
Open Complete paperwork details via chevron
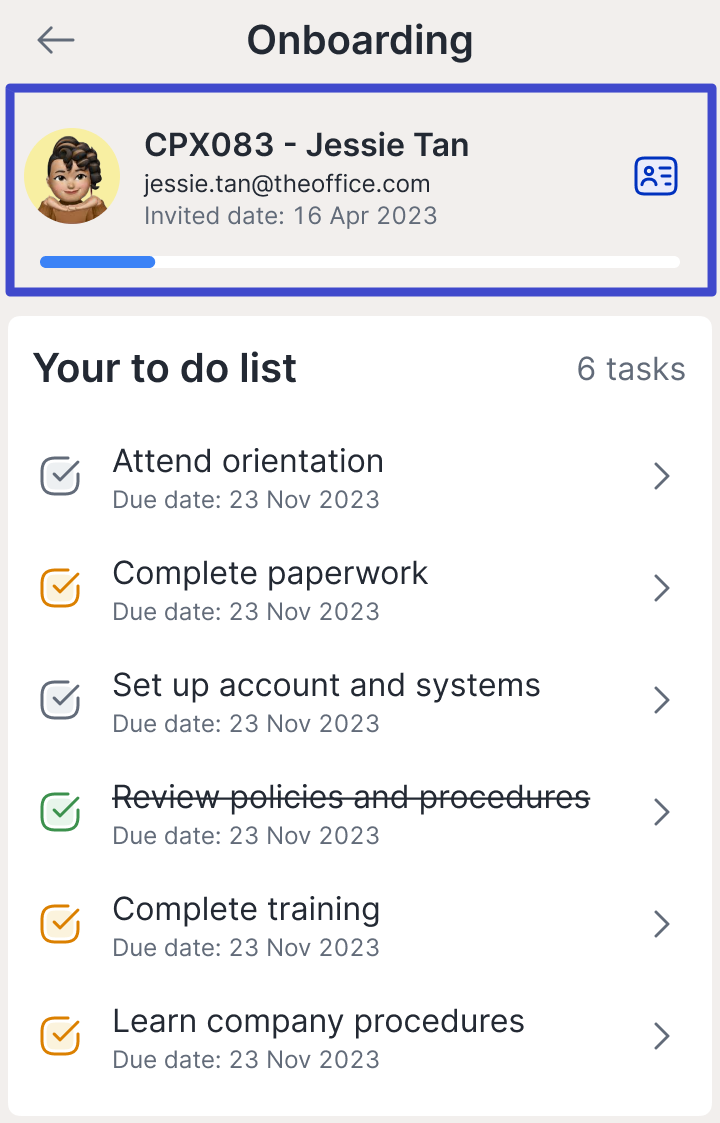pyautogui.click(x=661, y=588)
